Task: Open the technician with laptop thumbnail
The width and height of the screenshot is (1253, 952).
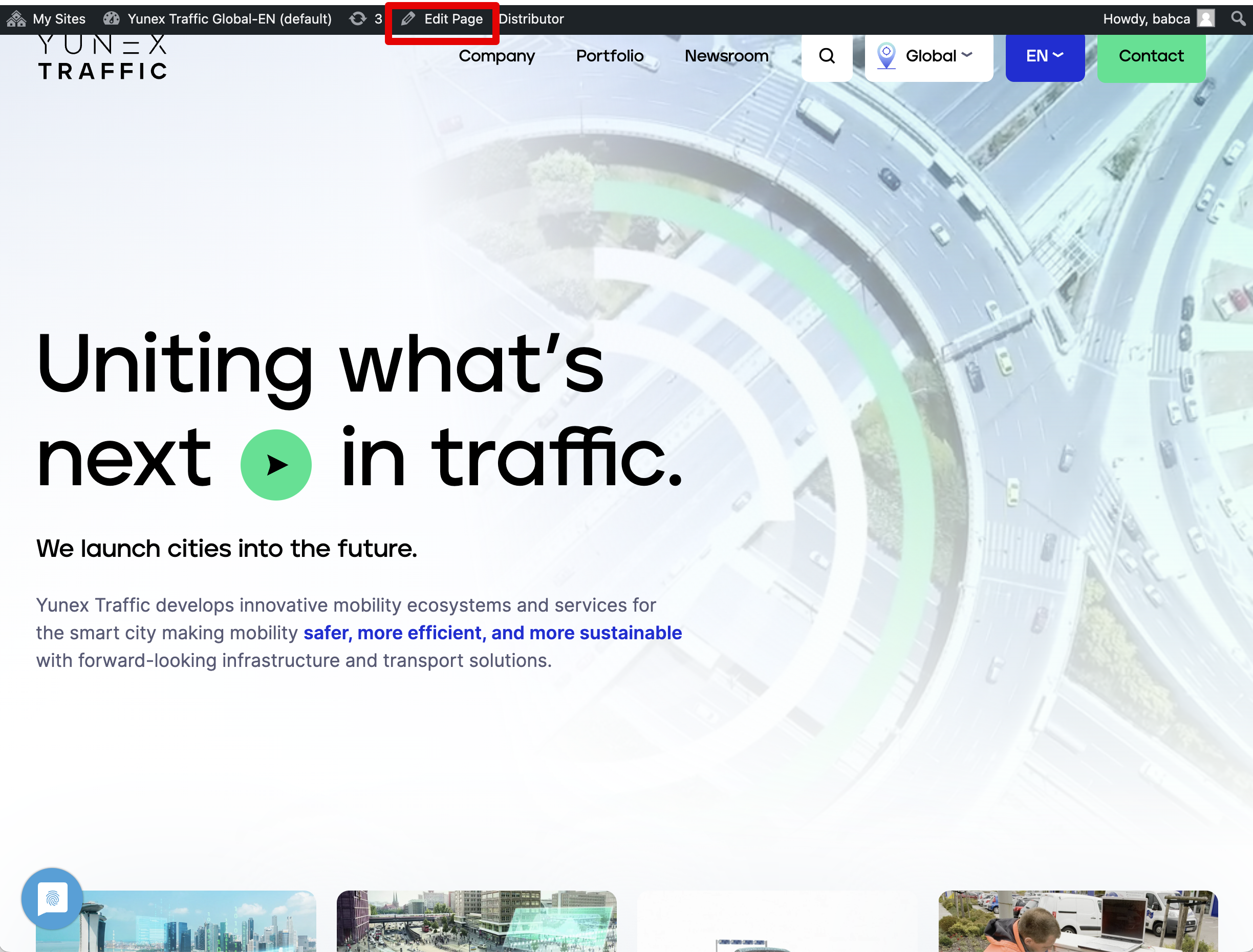Action: pos(1077,921)
